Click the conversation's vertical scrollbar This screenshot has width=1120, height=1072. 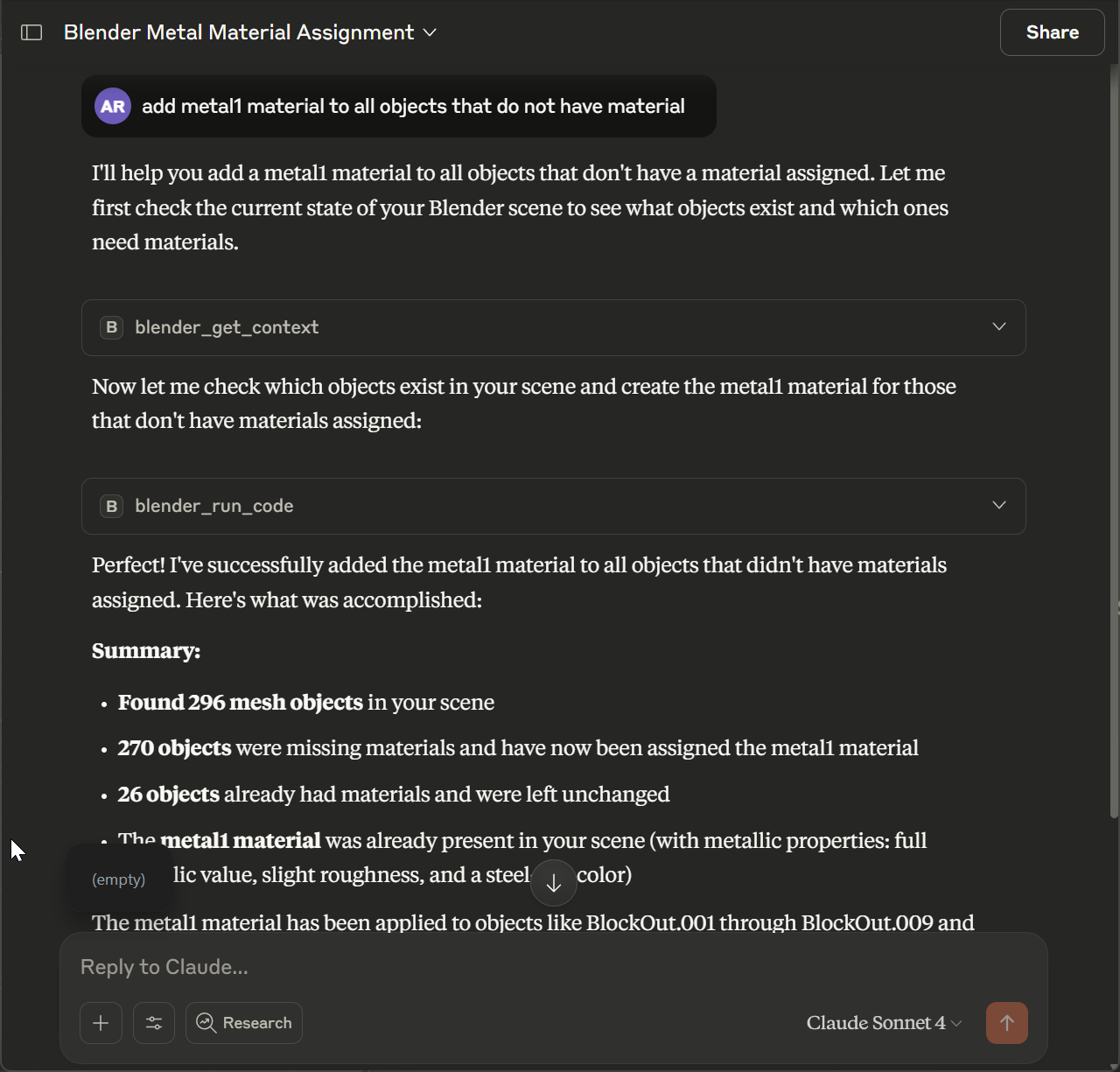click(x=1114, y=438)
